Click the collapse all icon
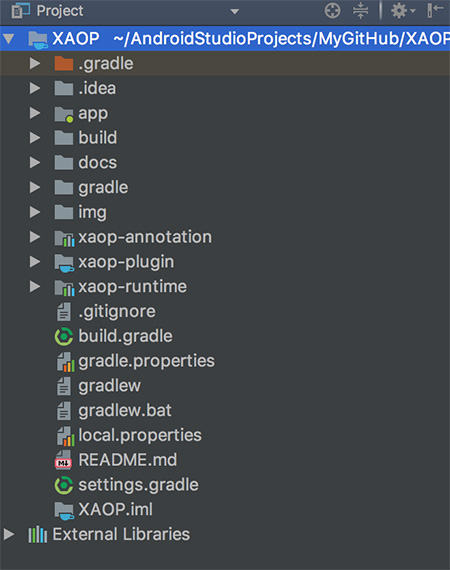Image resolution: width=450 pixels, height=570 pixels. pyautogui.click(x=360, y=11)
